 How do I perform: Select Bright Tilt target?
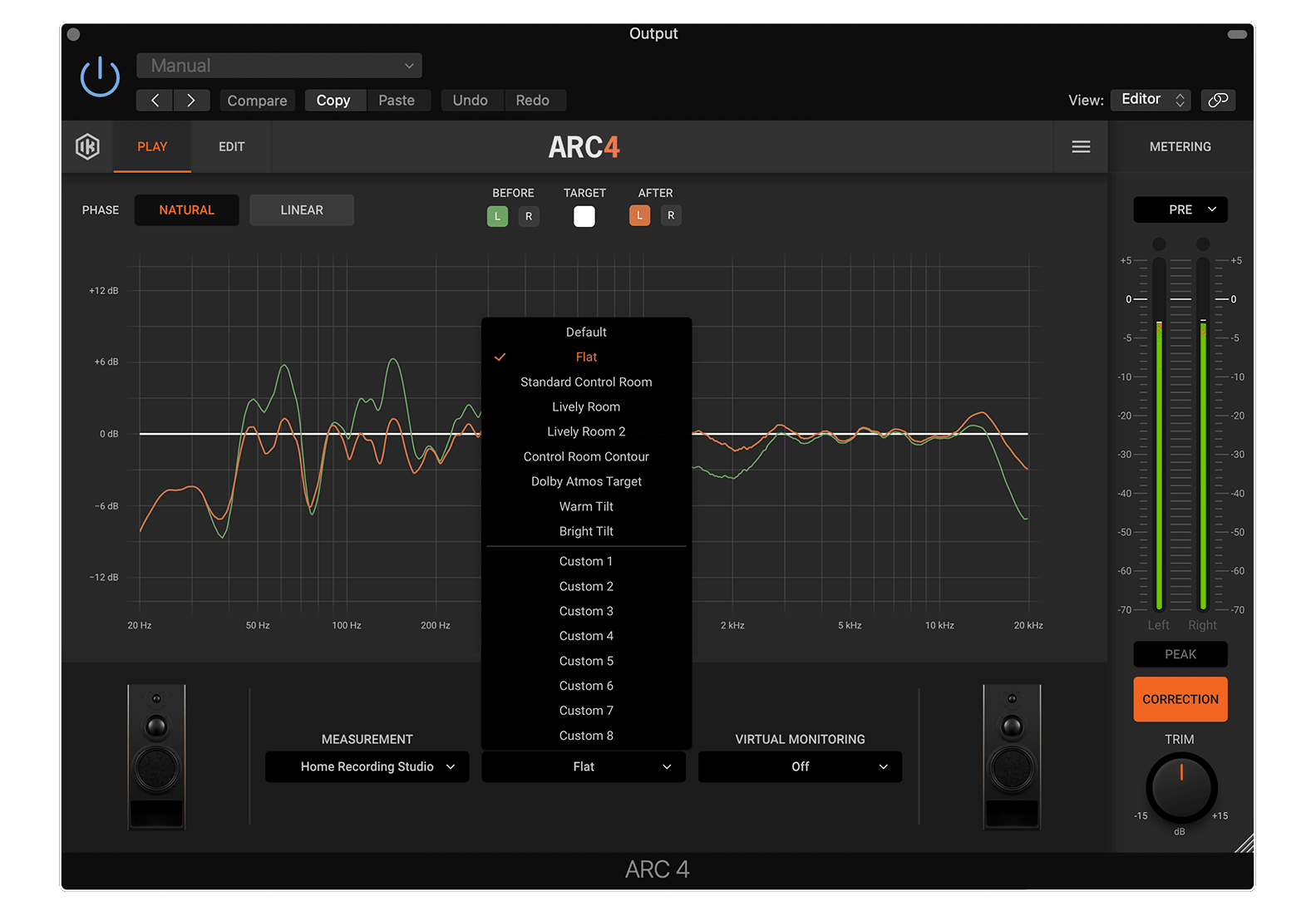coord(586,532)
